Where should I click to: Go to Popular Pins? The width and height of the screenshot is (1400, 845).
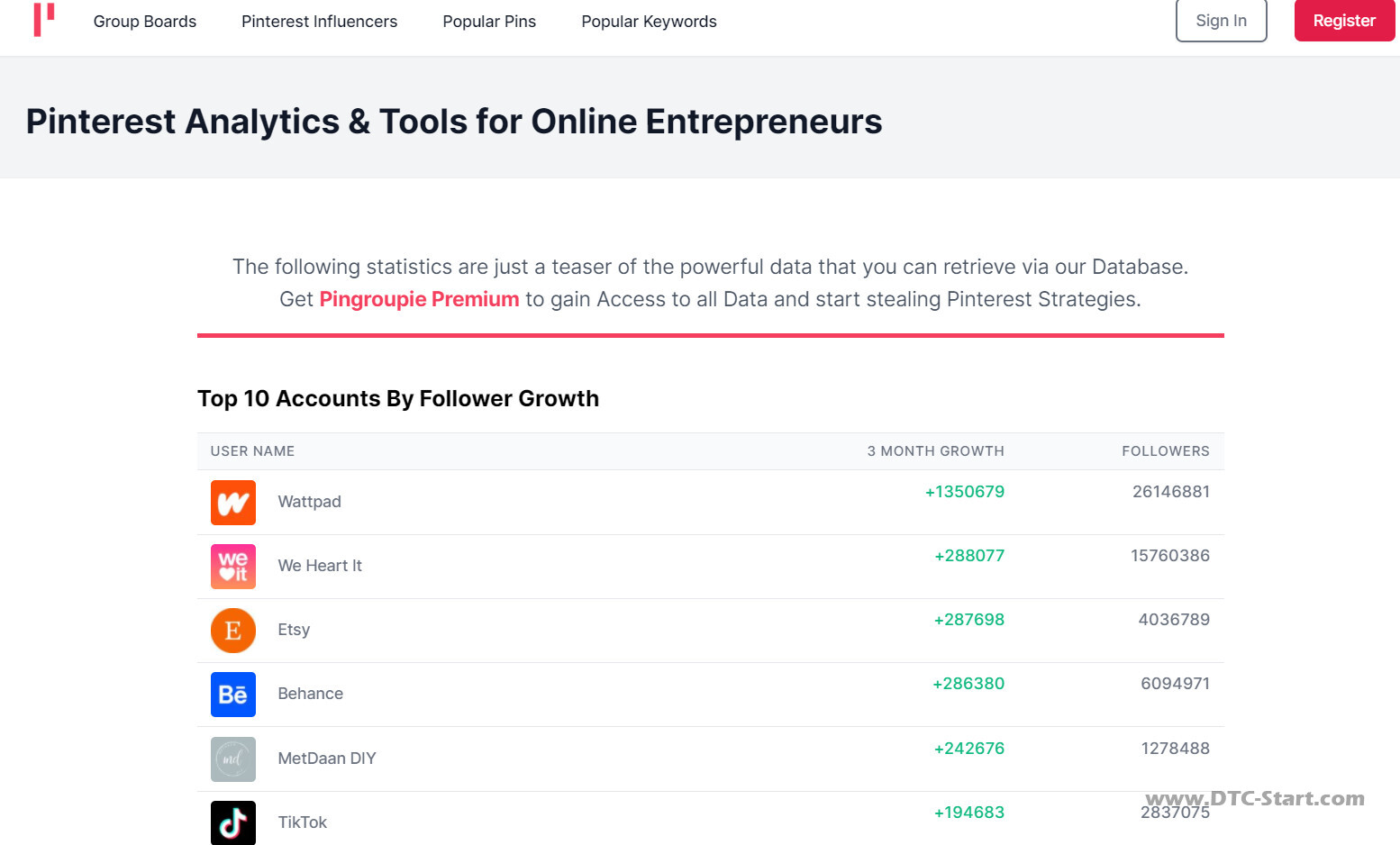(x=489, y=22)
